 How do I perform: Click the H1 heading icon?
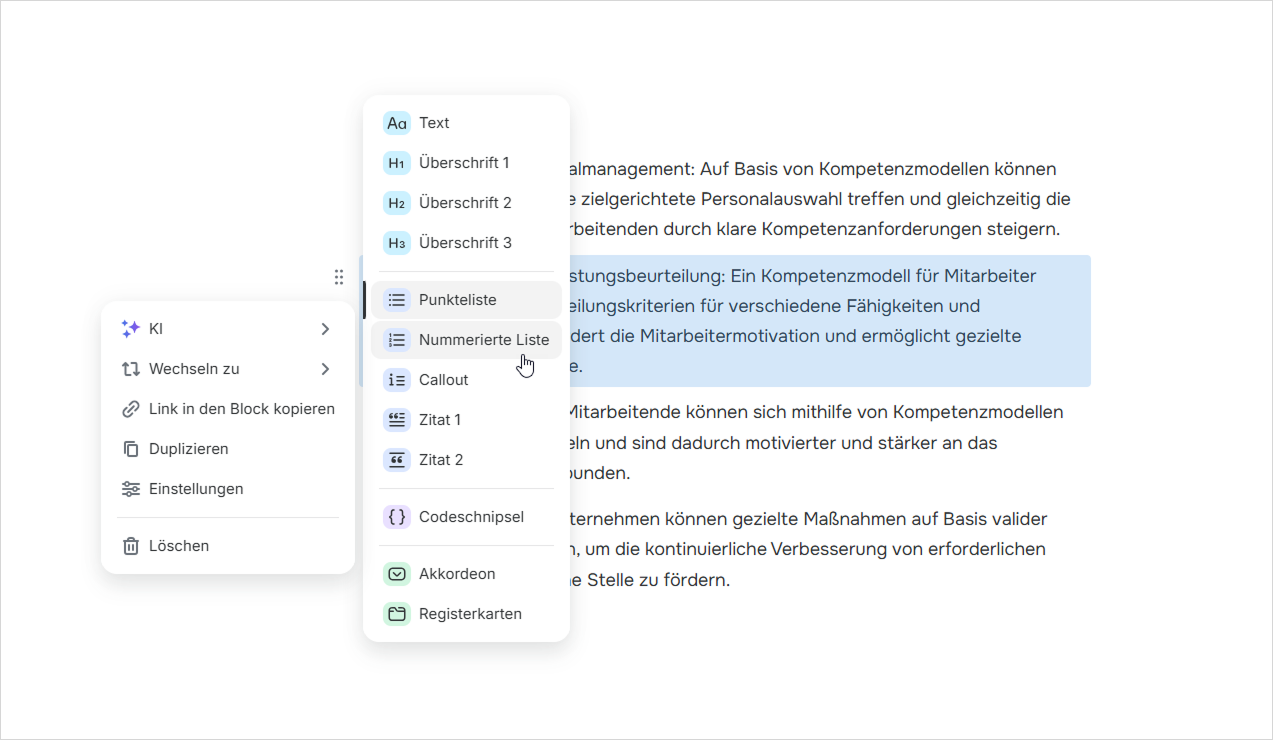pyautogui.click(x=397, y=163)
